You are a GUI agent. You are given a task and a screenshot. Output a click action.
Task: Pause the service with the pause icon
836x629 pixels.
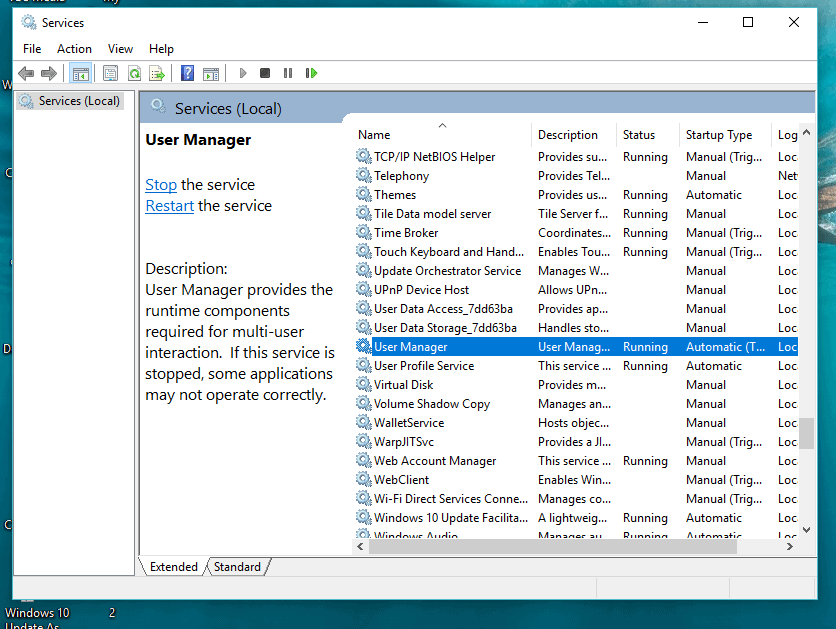point(288,73)
